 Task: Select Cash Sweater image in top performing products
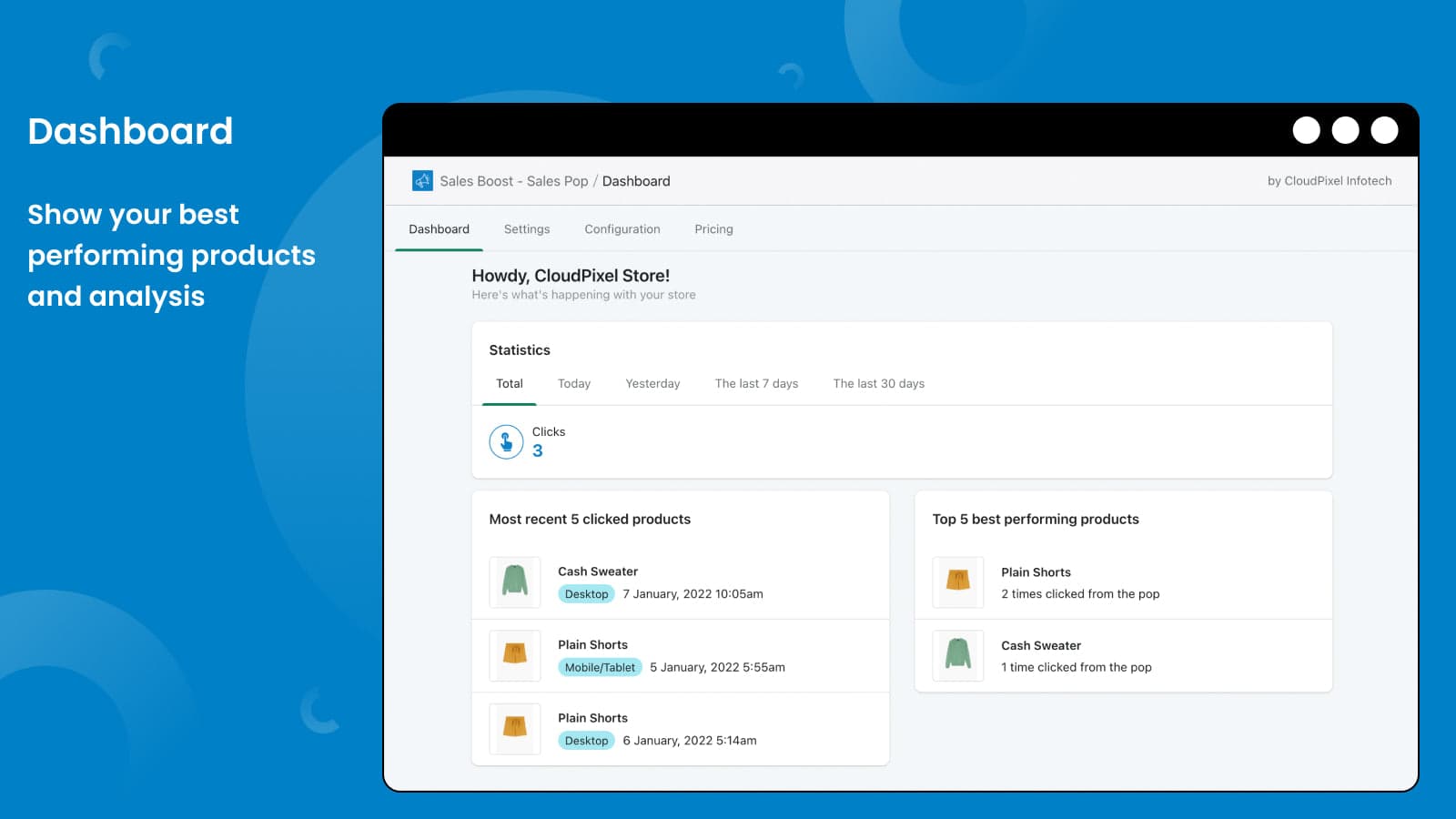click(958, 655)
